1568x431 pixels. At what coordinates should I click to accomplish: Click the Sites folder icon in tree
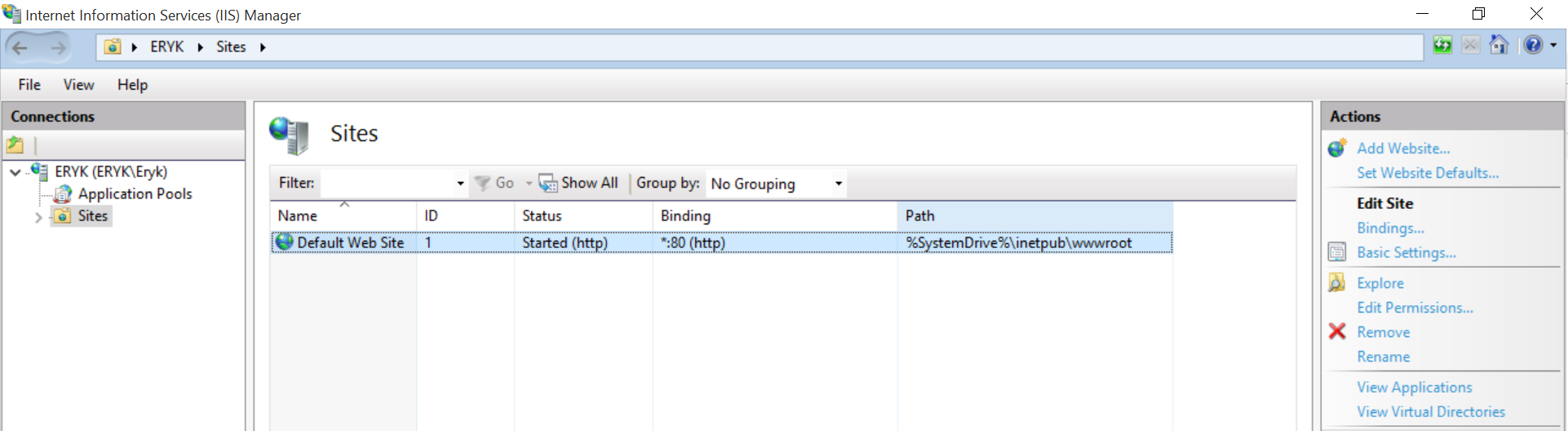click(62, 215)
